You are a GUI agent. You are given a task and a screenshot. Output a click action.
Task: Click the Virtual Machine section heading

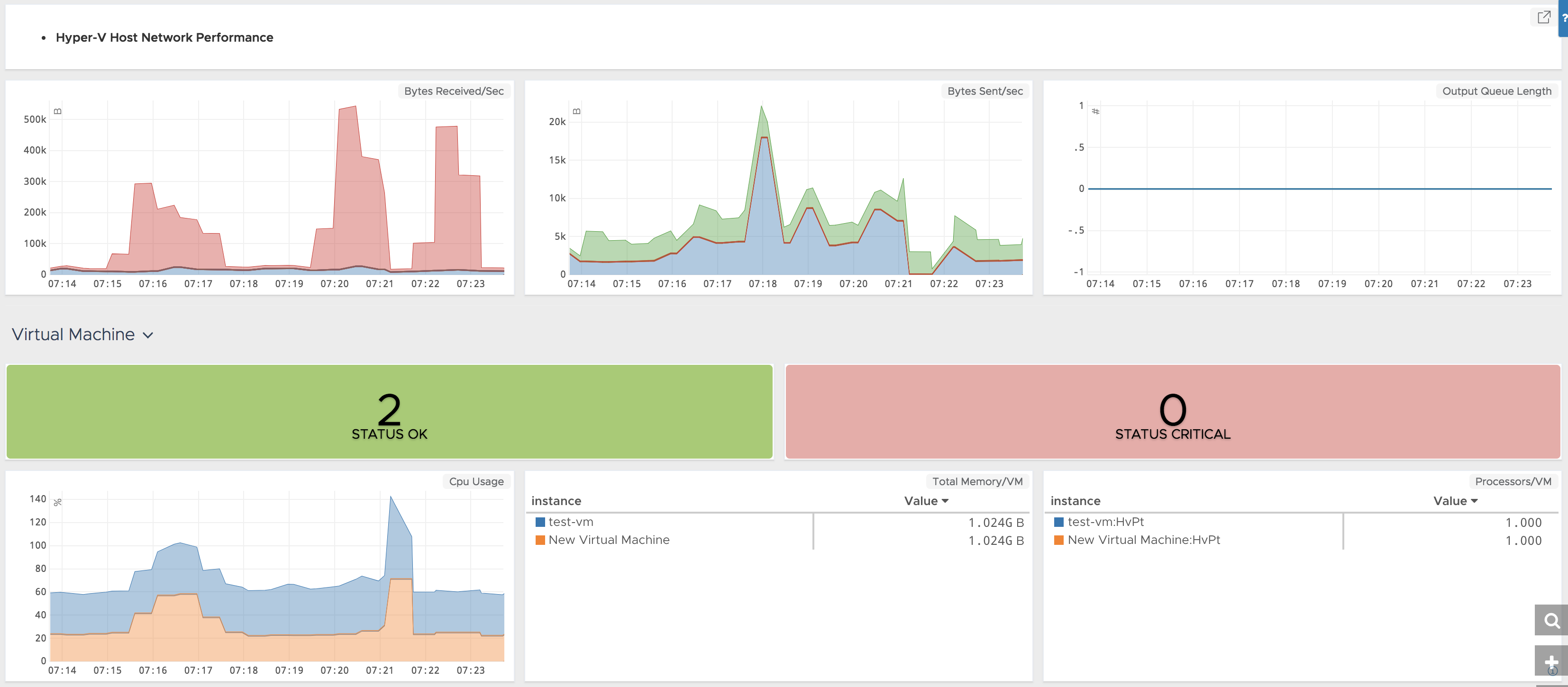[x=73, y=334]
